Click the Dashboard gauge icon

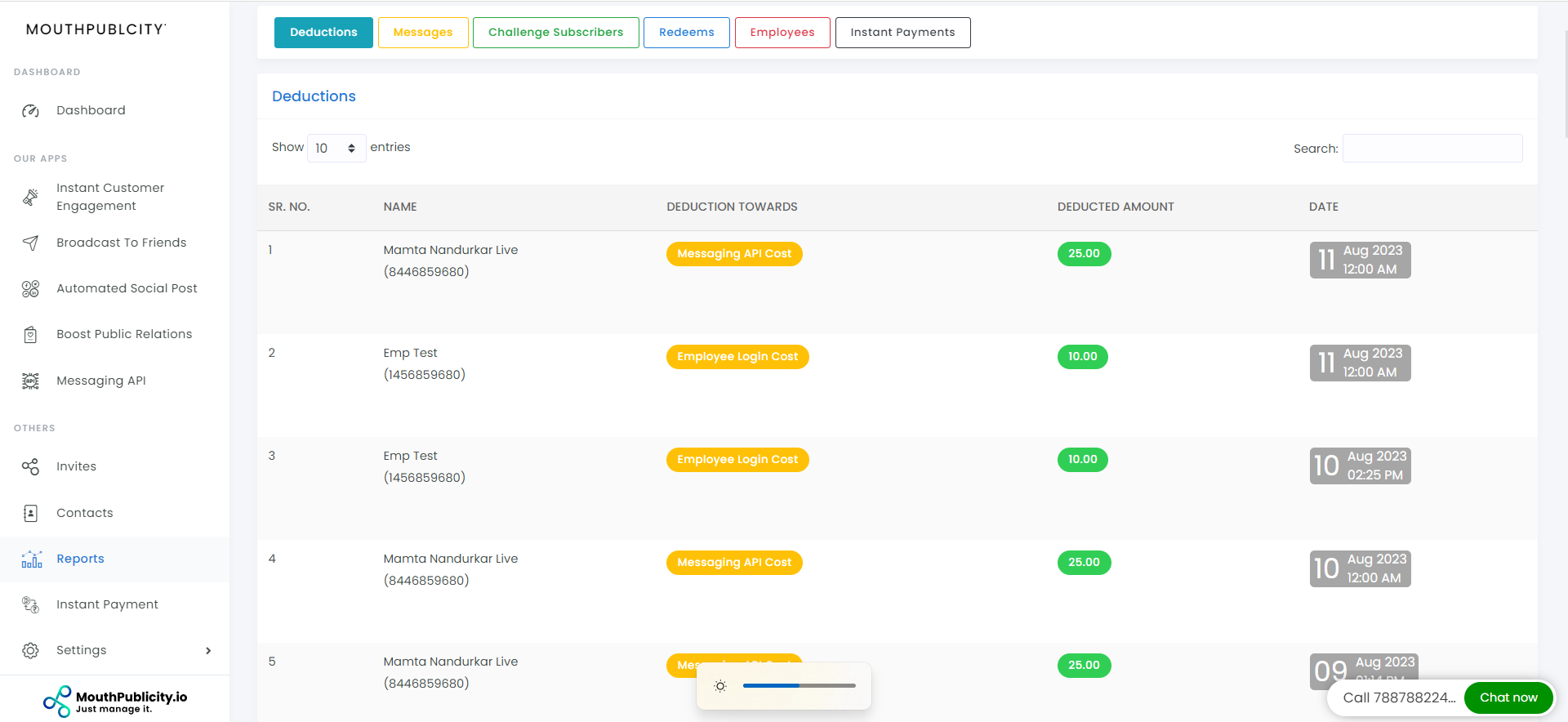pyautogui.click(x=30, y=110)
